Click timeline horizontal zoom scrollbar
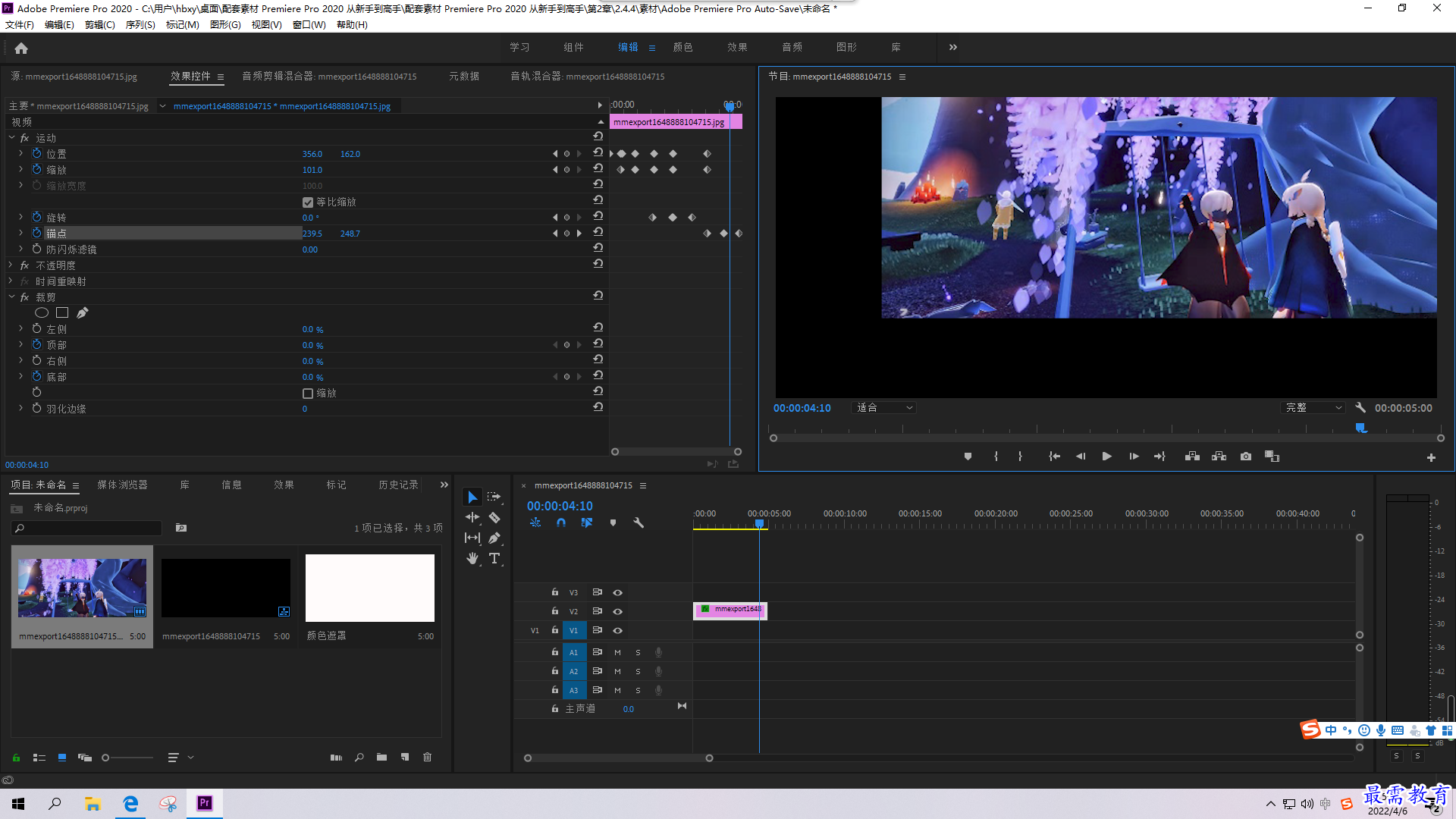This screenshot has width=1456, height=819. (x=618, y=758)
